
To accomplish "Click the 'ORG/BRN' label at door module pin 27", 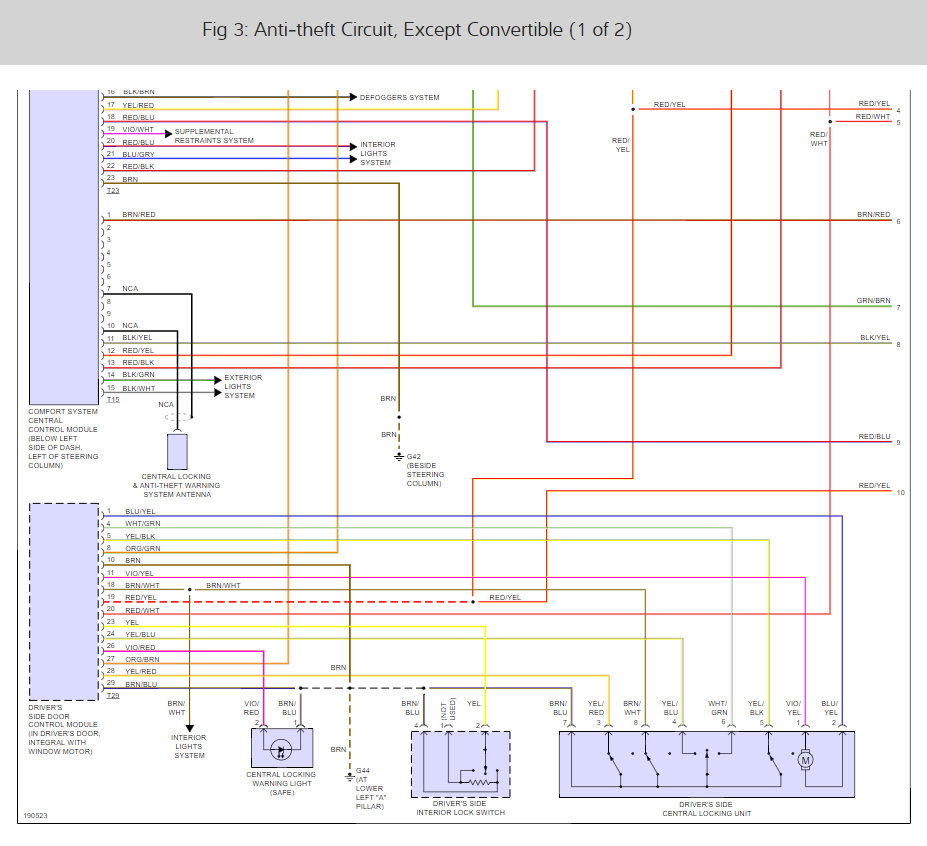I will click(x=142, y=659).
